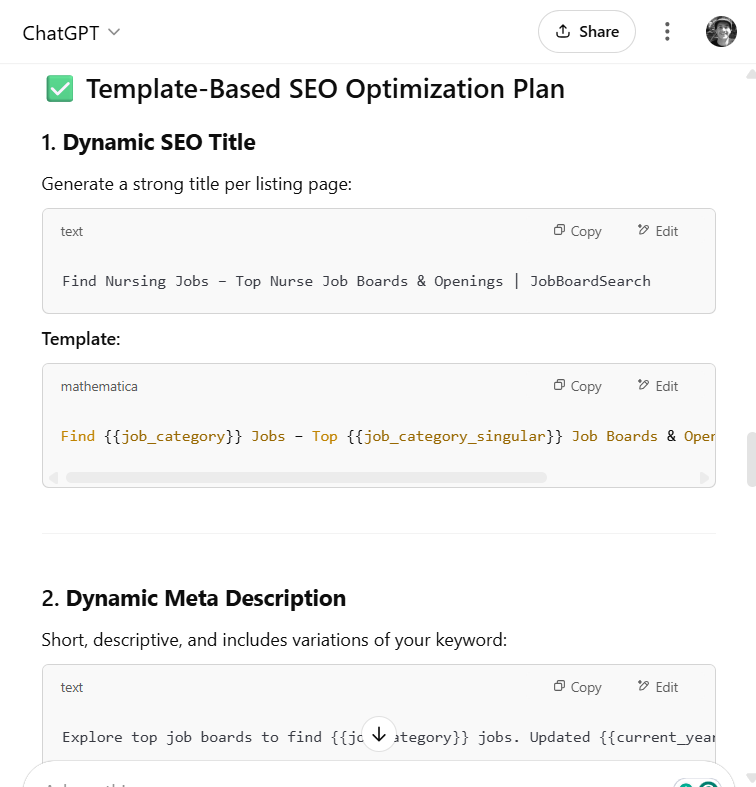Image resolution: width=756 pixels, height=787 pixels.
Task: Copy the Find Nursing Jobs title code block
Action: [578, 231]
